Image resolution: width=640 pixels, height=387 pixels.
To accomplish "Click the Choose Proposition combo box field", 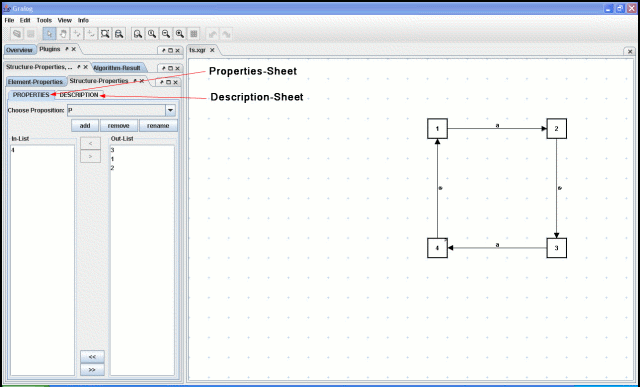I will (x=122, y=110).
